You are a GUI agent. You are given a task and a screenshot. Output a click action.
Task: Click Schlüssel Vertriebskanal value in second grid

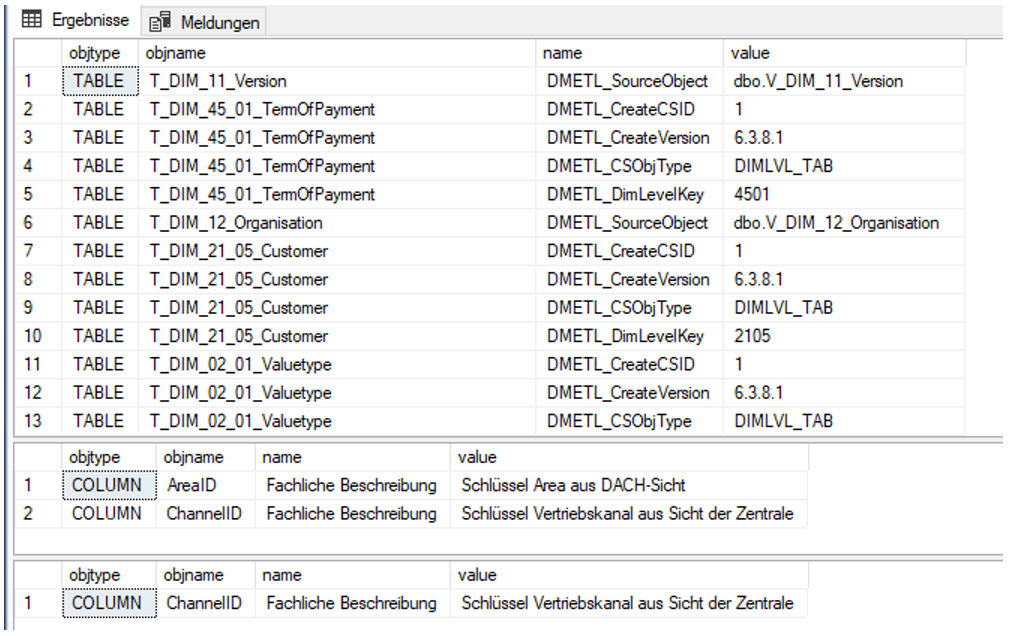coord(629,514)
